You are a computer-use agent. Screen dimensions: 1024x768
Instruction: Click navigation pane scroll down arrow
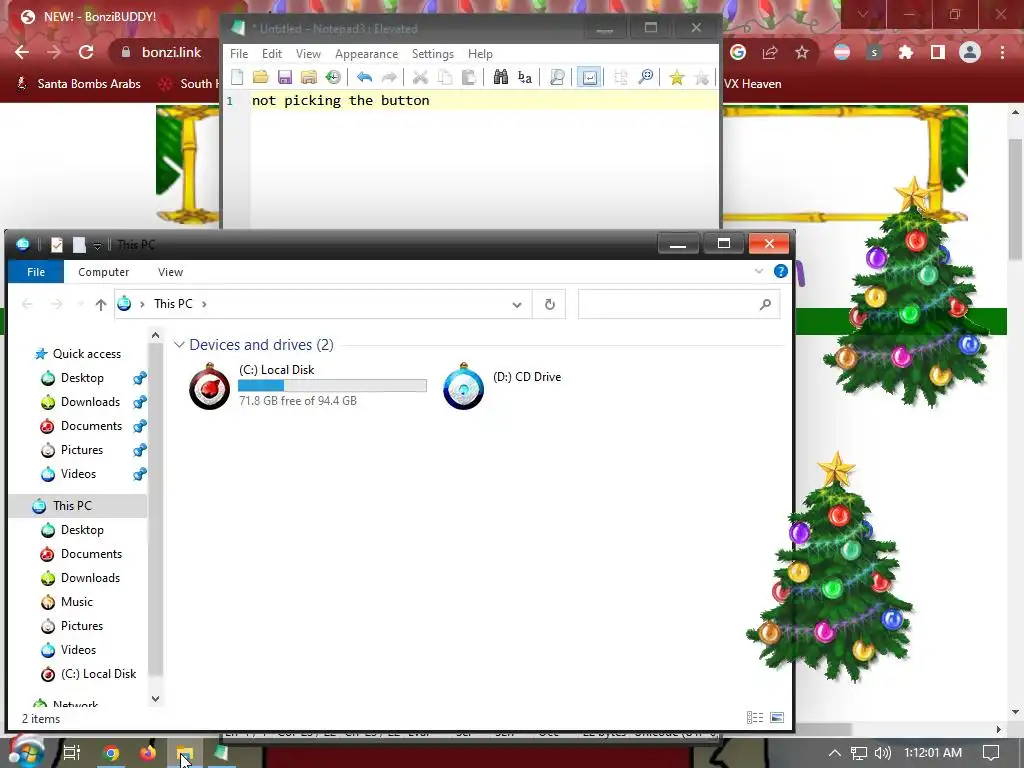155,699
